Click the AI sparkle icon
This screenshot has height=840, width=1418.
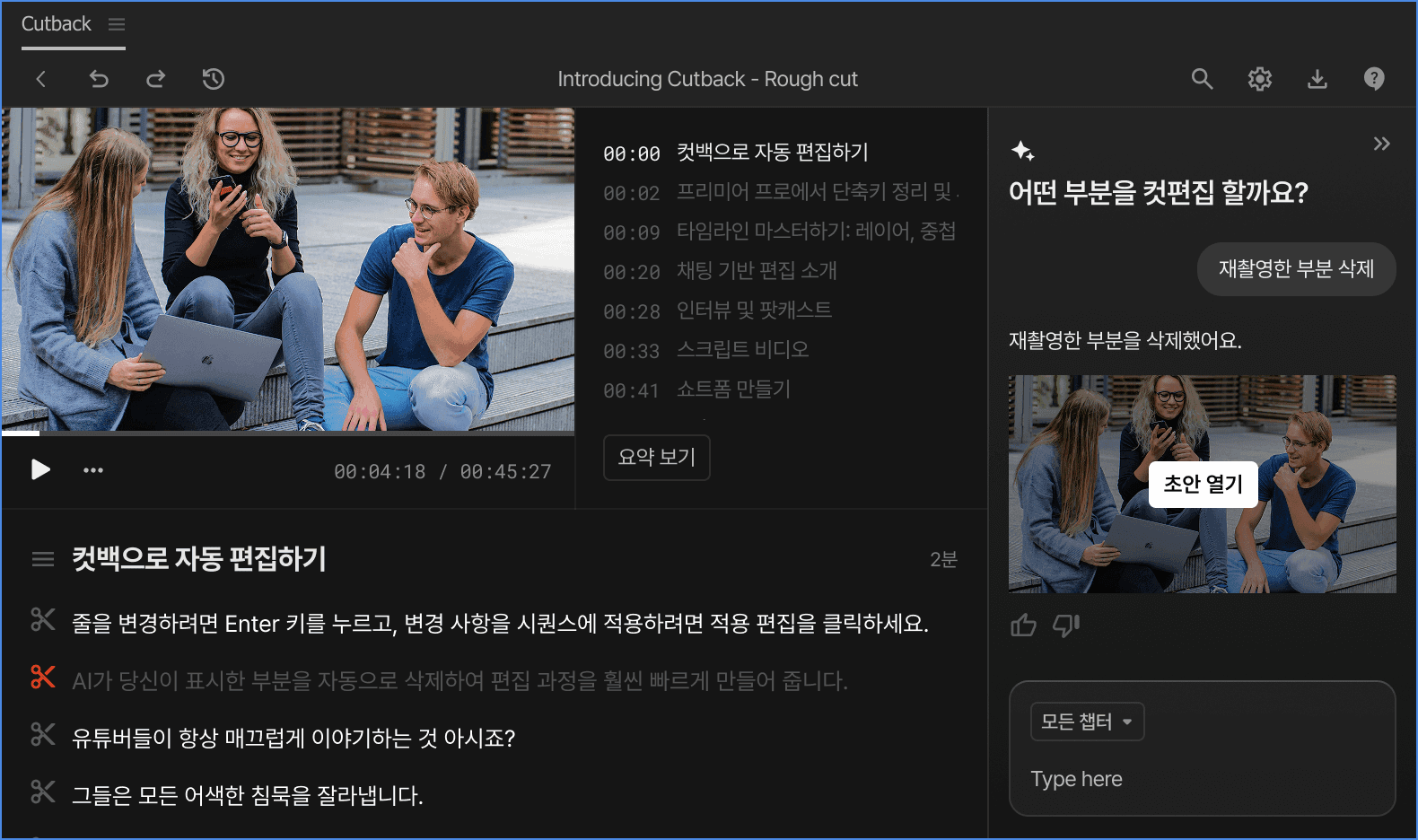point(1022,151)
